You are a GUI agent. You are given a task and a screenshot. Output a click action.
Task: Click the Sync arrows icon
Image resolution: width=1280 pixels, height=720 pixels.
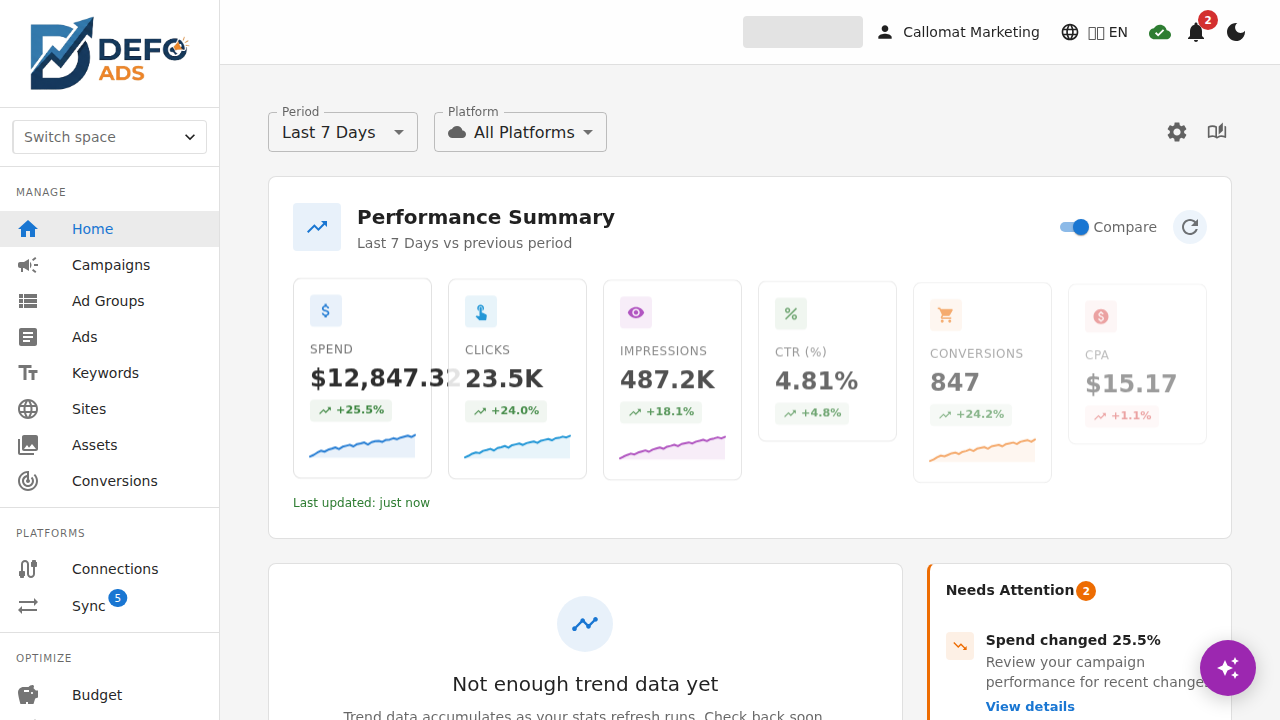coord(28,606)
